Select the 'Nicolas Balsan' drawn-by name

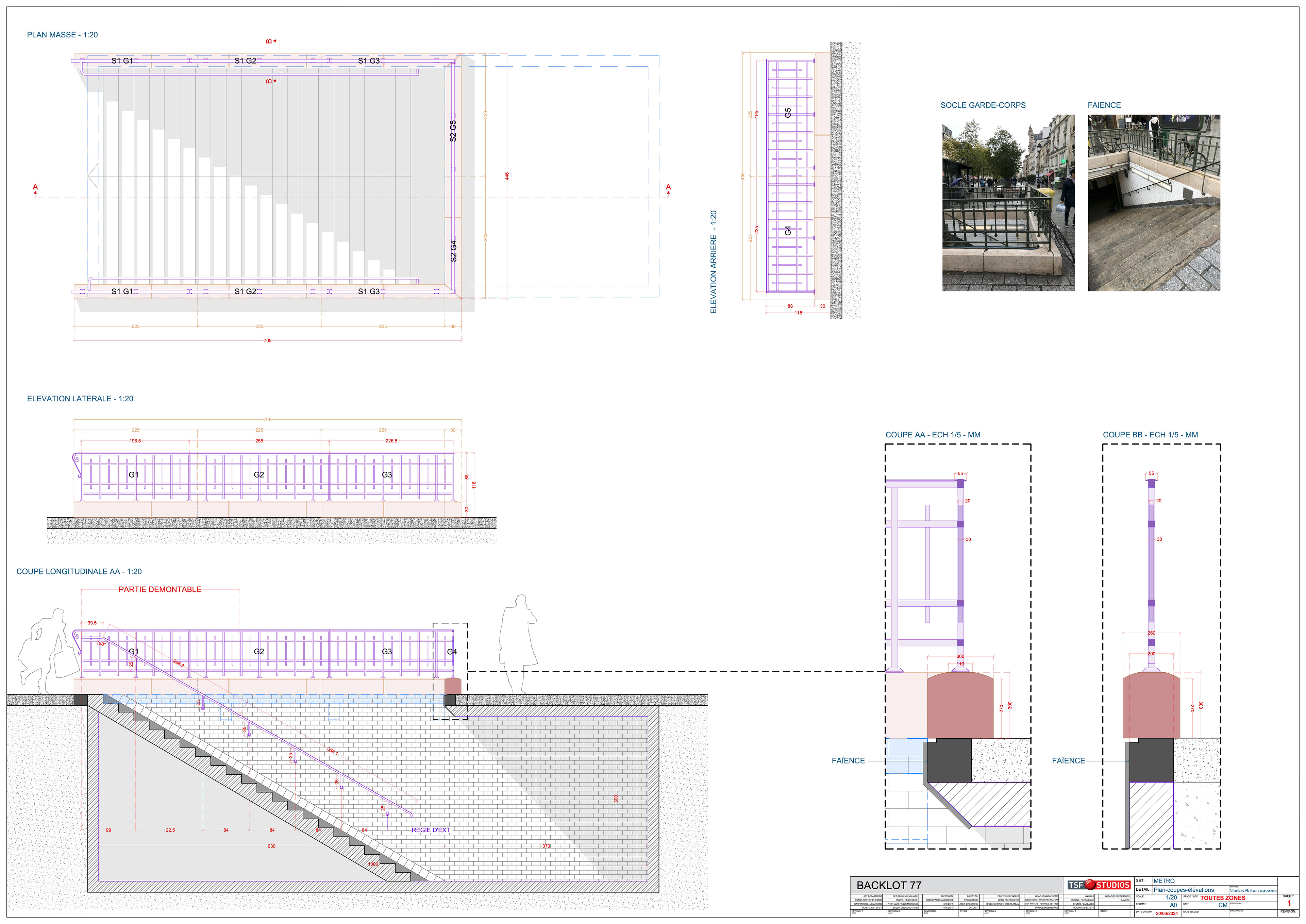pos(1244,891)
